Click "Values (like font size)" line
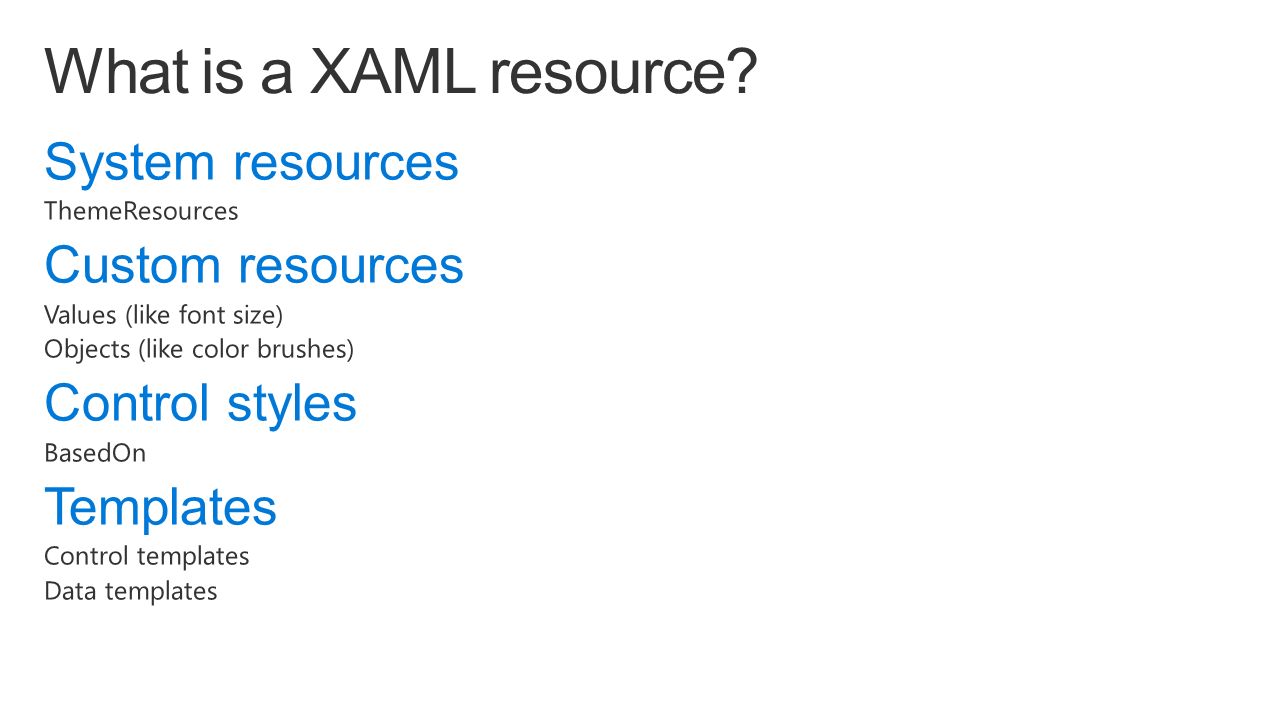Screen dimensions: 1280x720 pos(164,316)
